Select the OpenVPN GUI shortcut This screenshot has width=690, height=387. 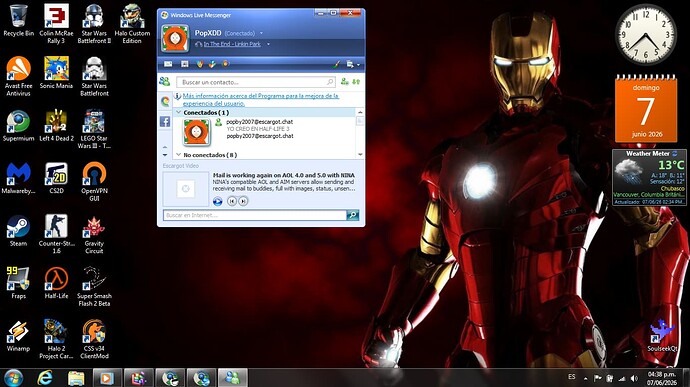pos(94,181)
